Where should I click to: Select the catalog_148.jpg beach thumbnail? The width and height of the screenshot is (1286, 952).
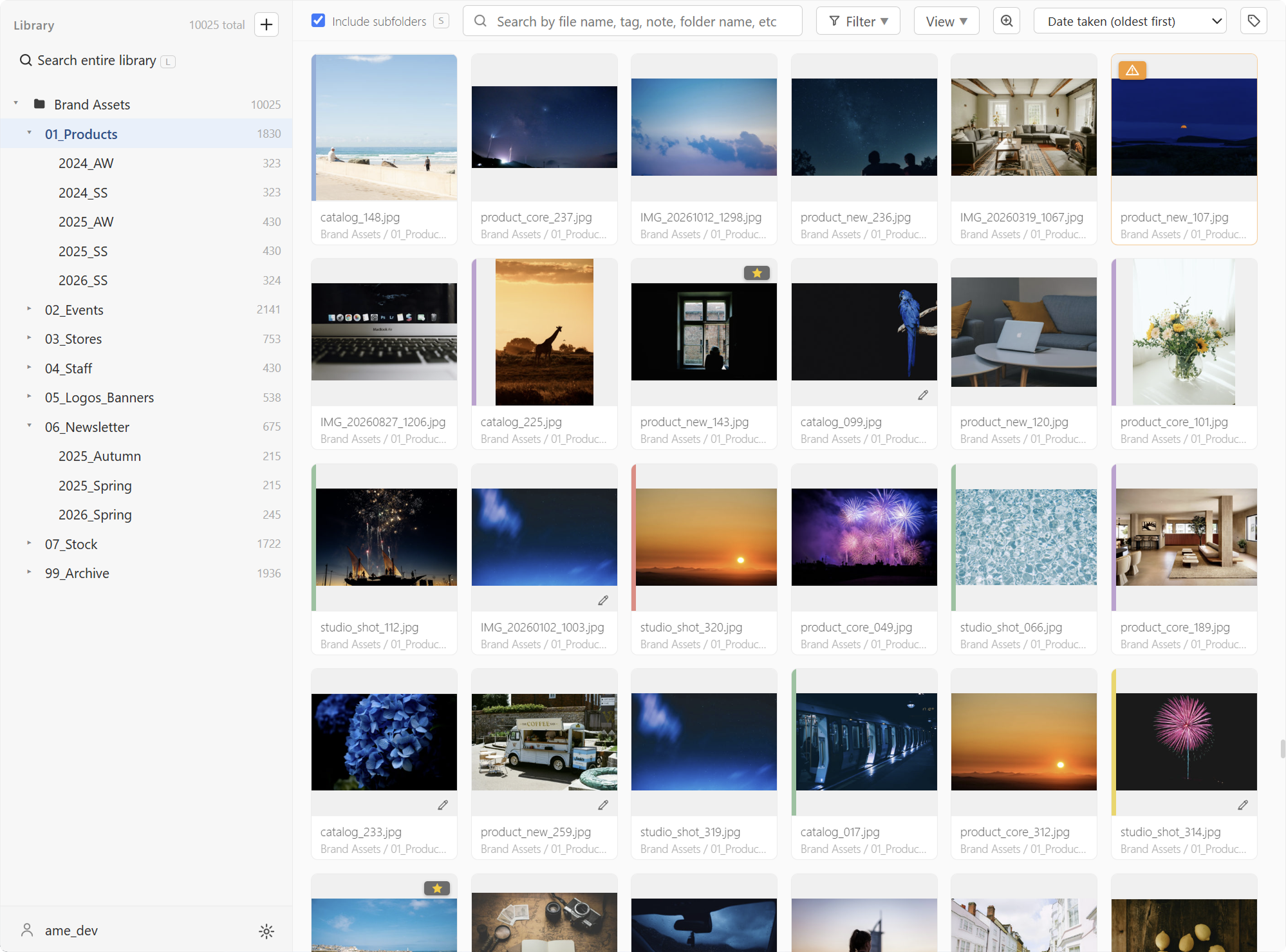click(386, 127)
